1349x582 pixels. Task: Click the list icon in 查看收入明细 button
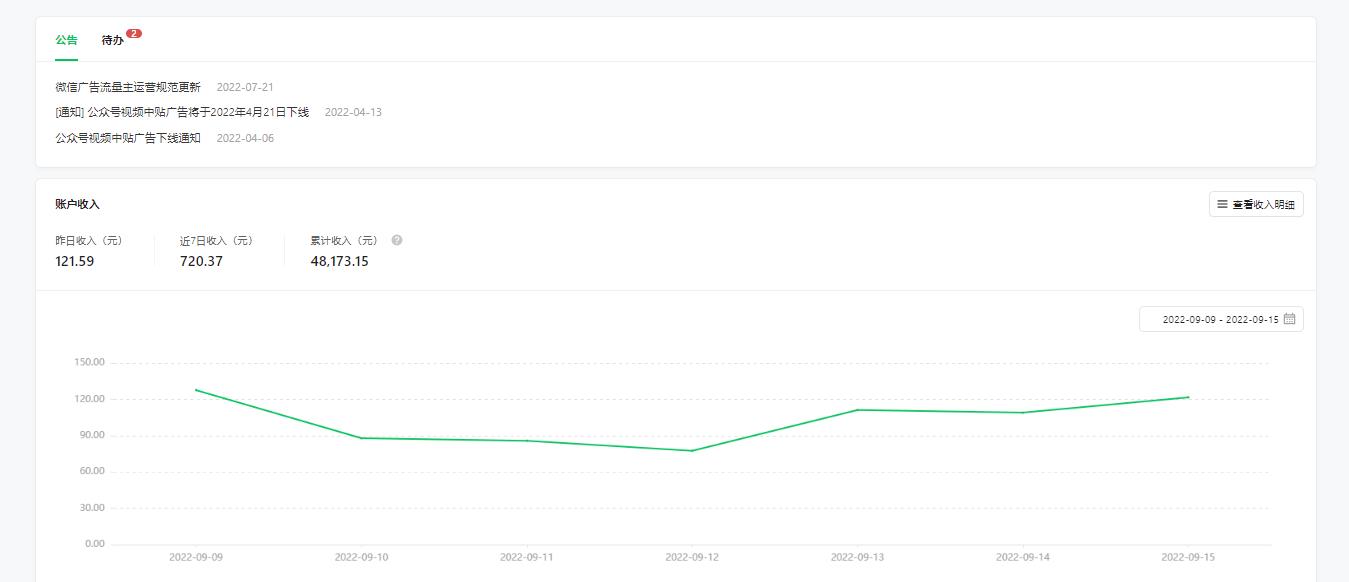pos(1222,204)
